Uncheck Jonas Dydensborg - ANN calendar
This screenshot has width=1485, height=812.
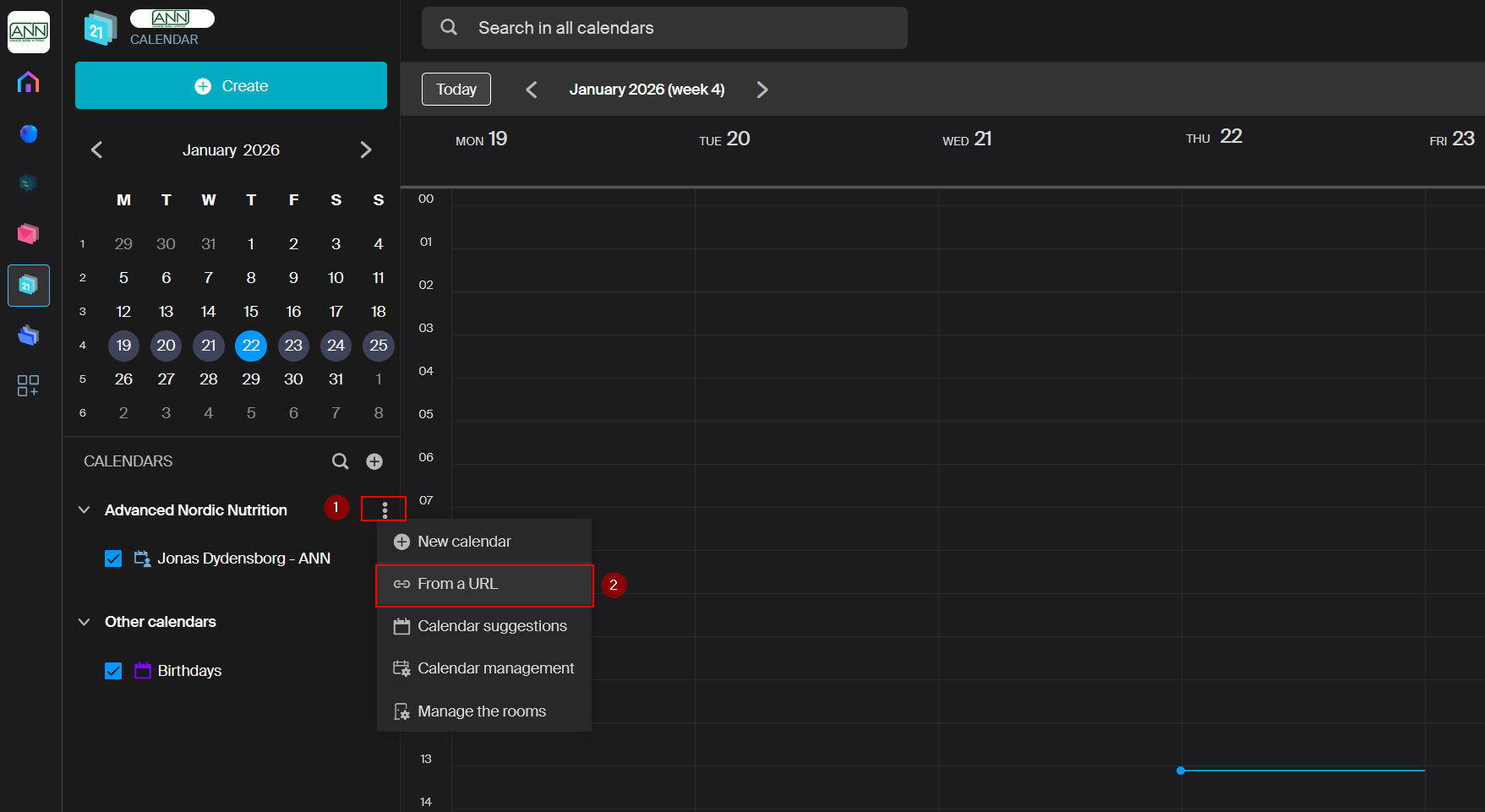pos(113,559)
